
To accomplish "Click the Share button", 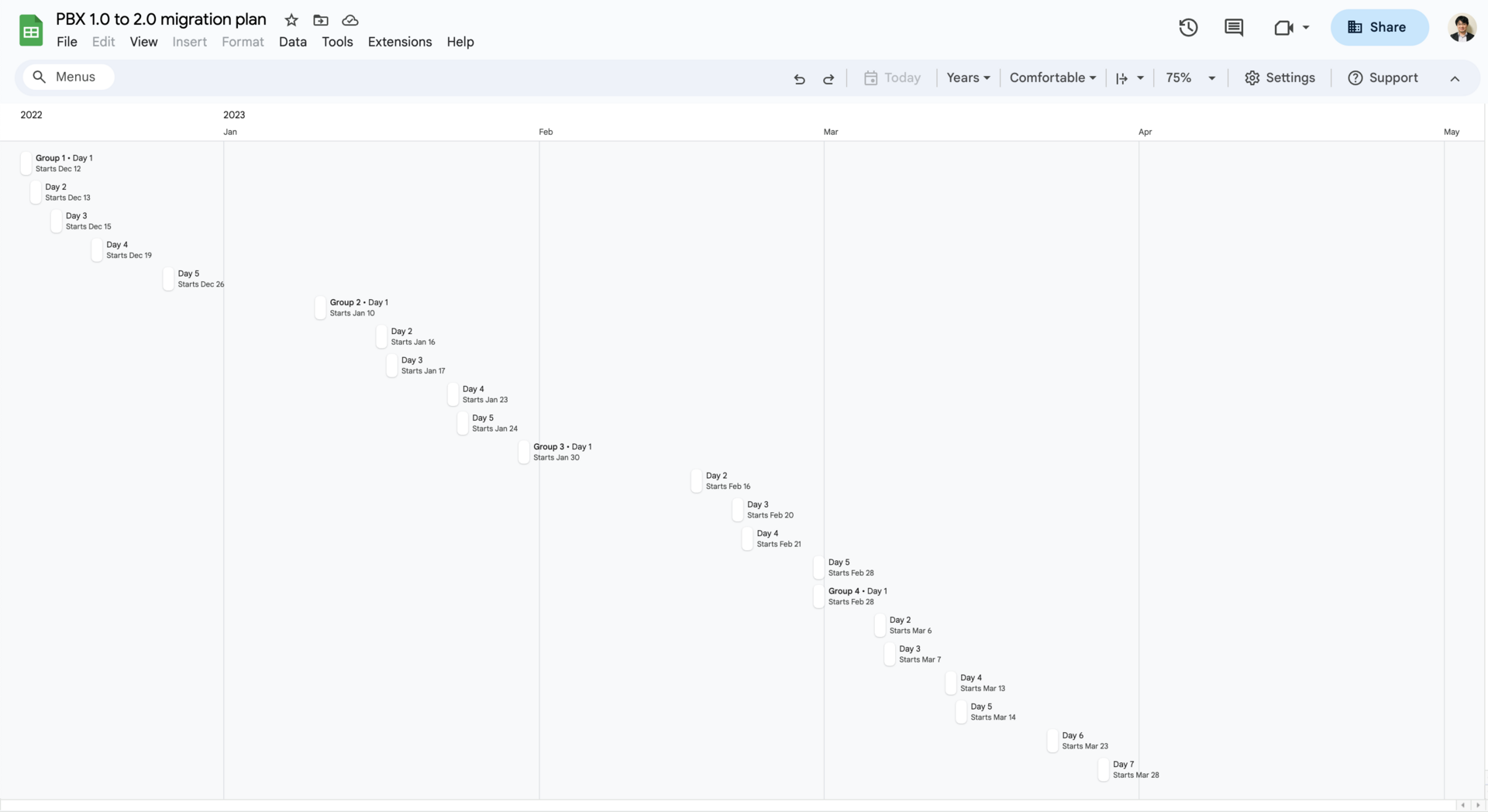I will [1379, 27].
